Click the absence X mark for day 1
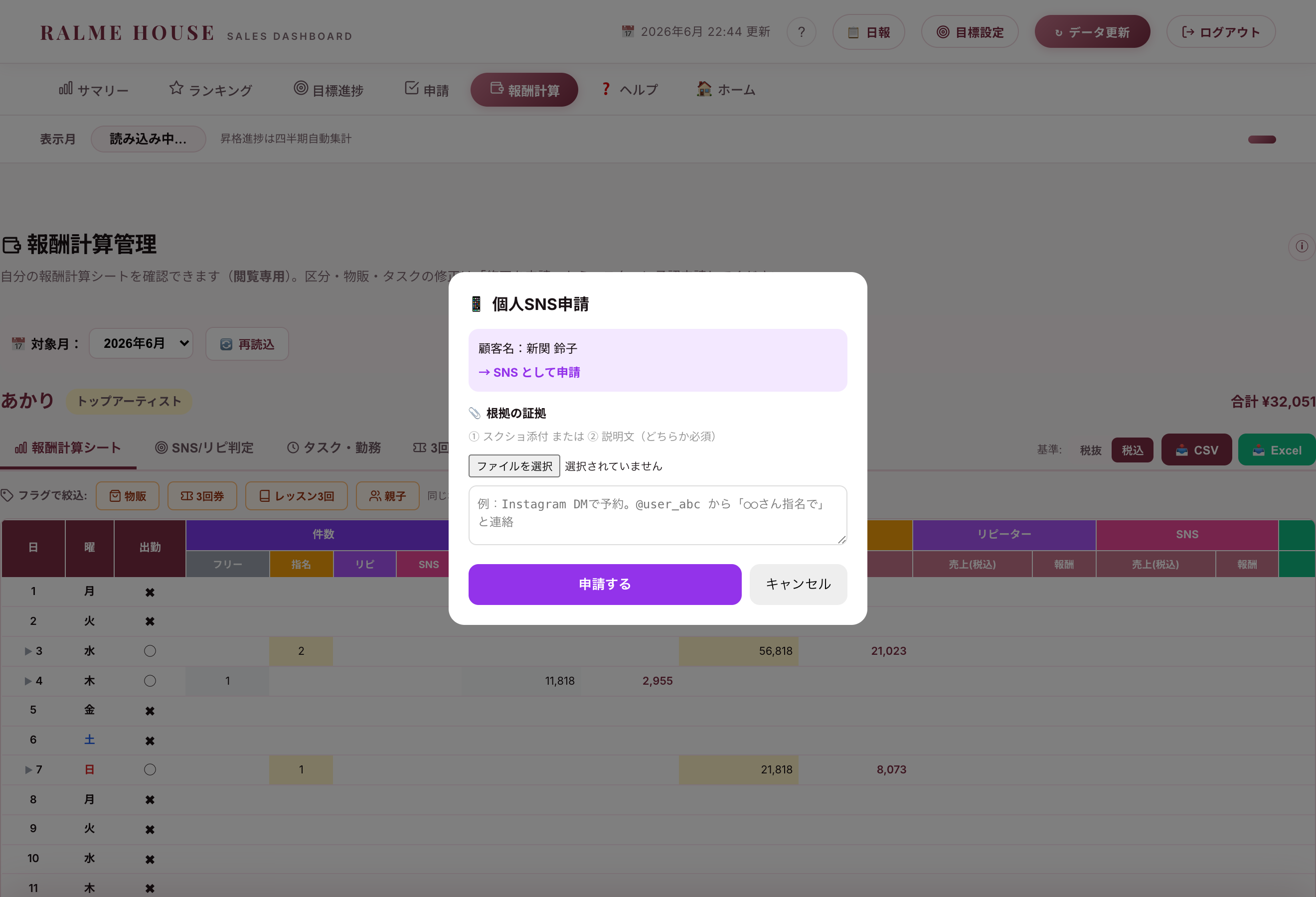Screen dimensions: 1316x897 click(150, 593)
